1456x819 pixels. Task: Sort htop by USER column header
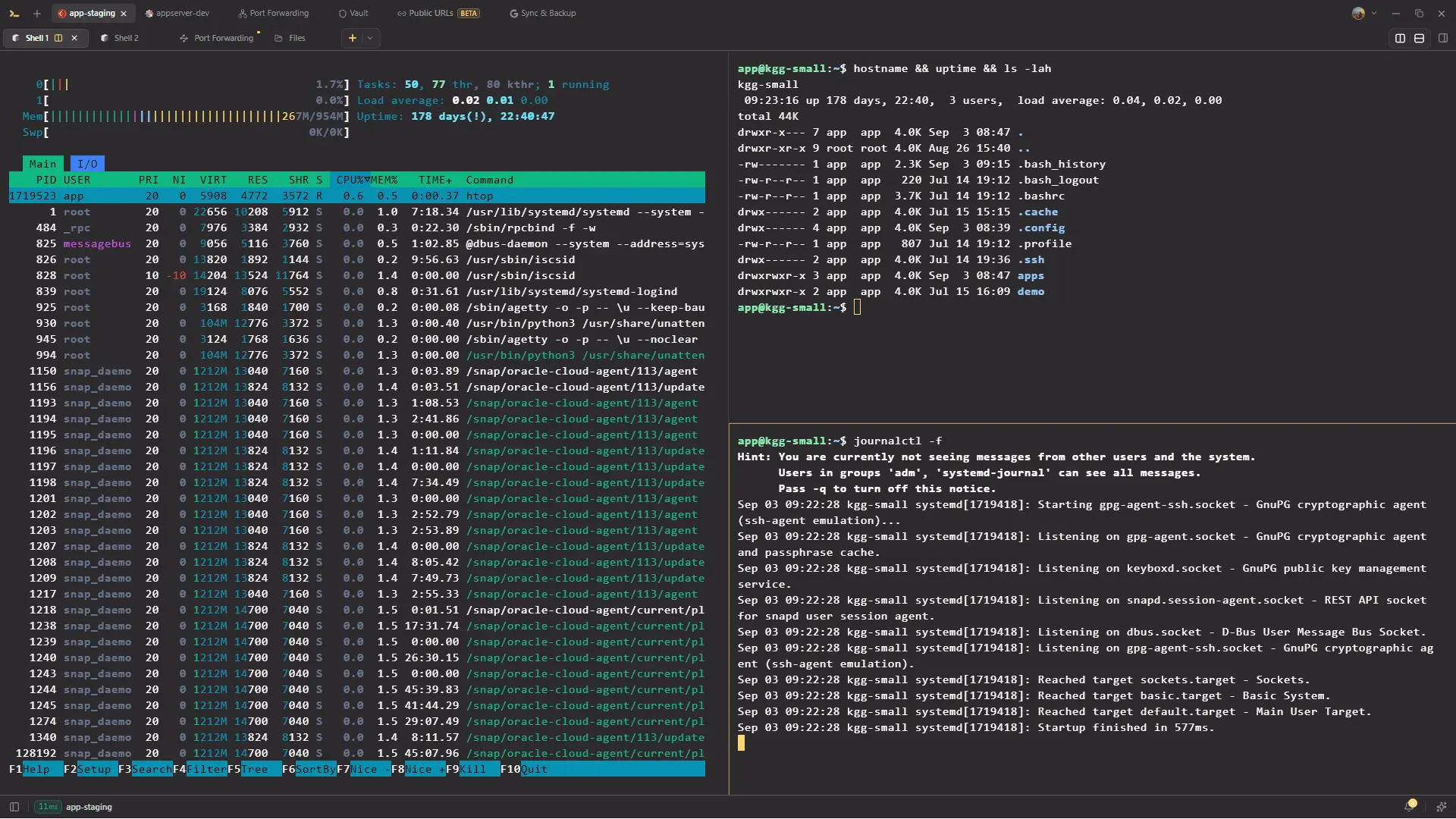tap(77, 180)
